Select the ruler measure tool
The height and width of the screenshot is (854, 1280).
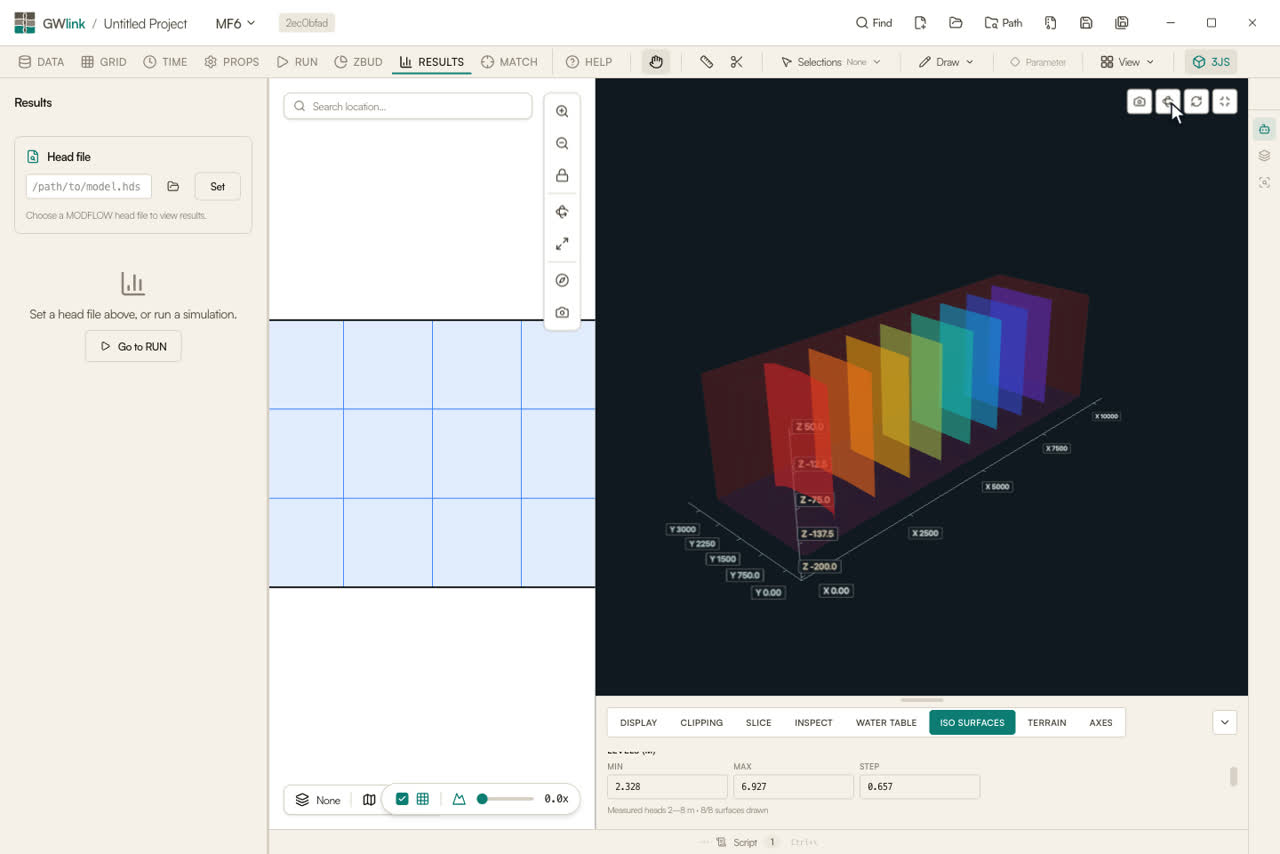707,62
